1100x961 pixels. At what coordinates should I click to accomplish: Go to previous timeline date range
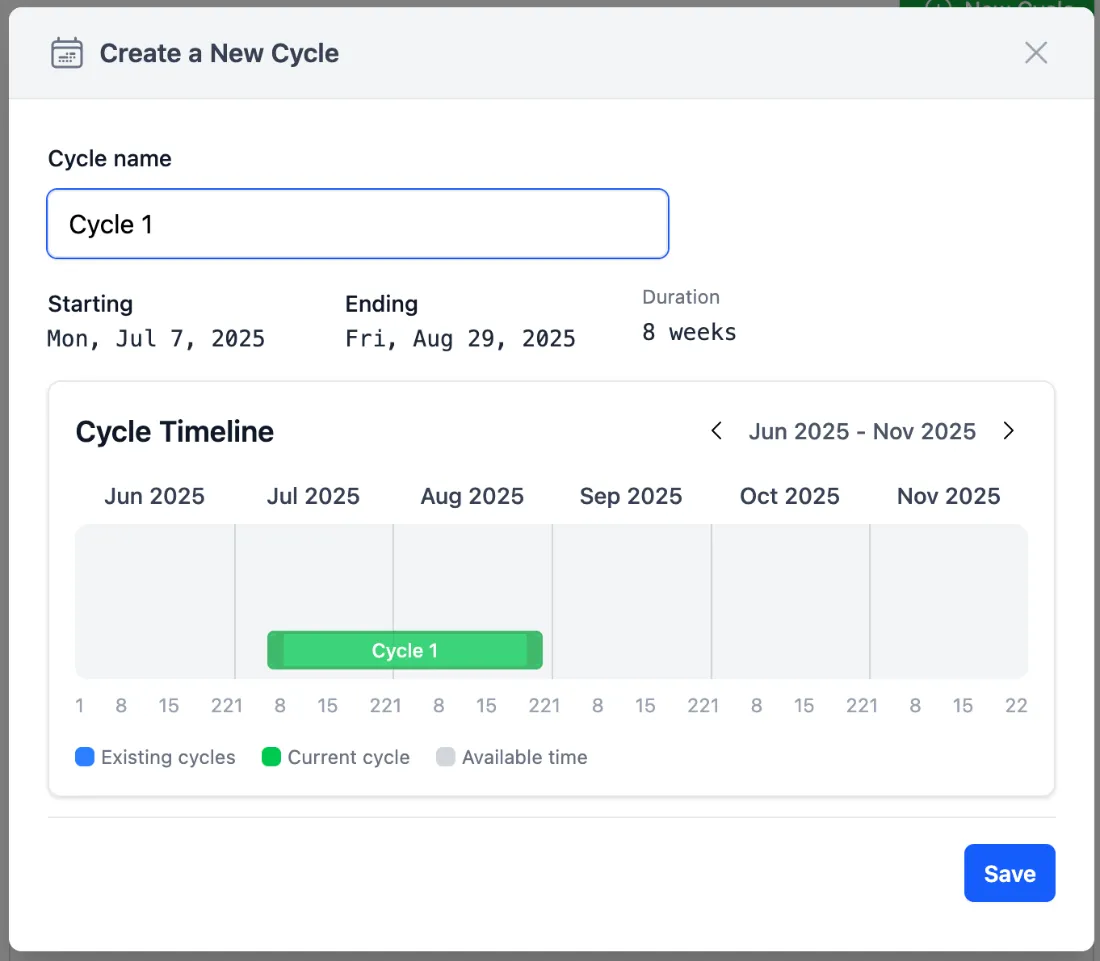coord(716,431)
